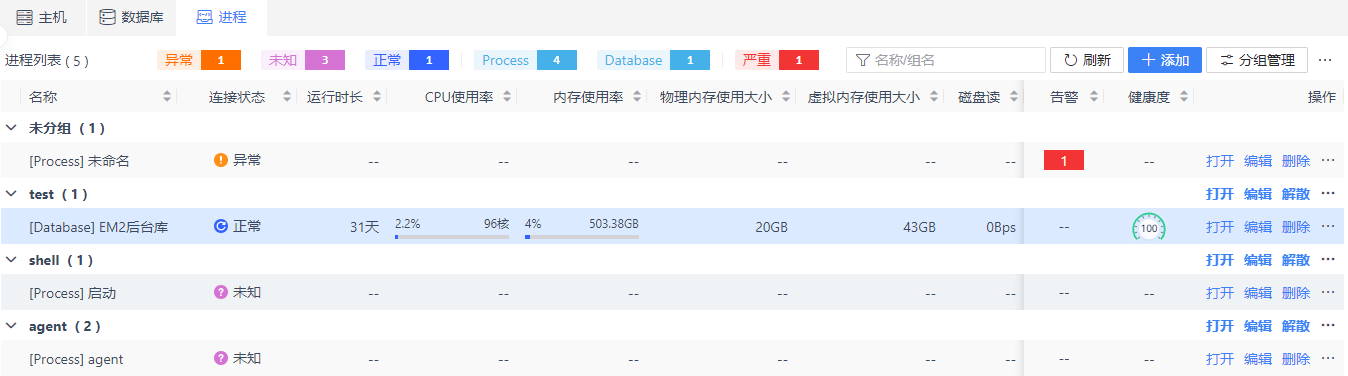Collapse the agent group
1348x376 pixels.
[11, 326]
